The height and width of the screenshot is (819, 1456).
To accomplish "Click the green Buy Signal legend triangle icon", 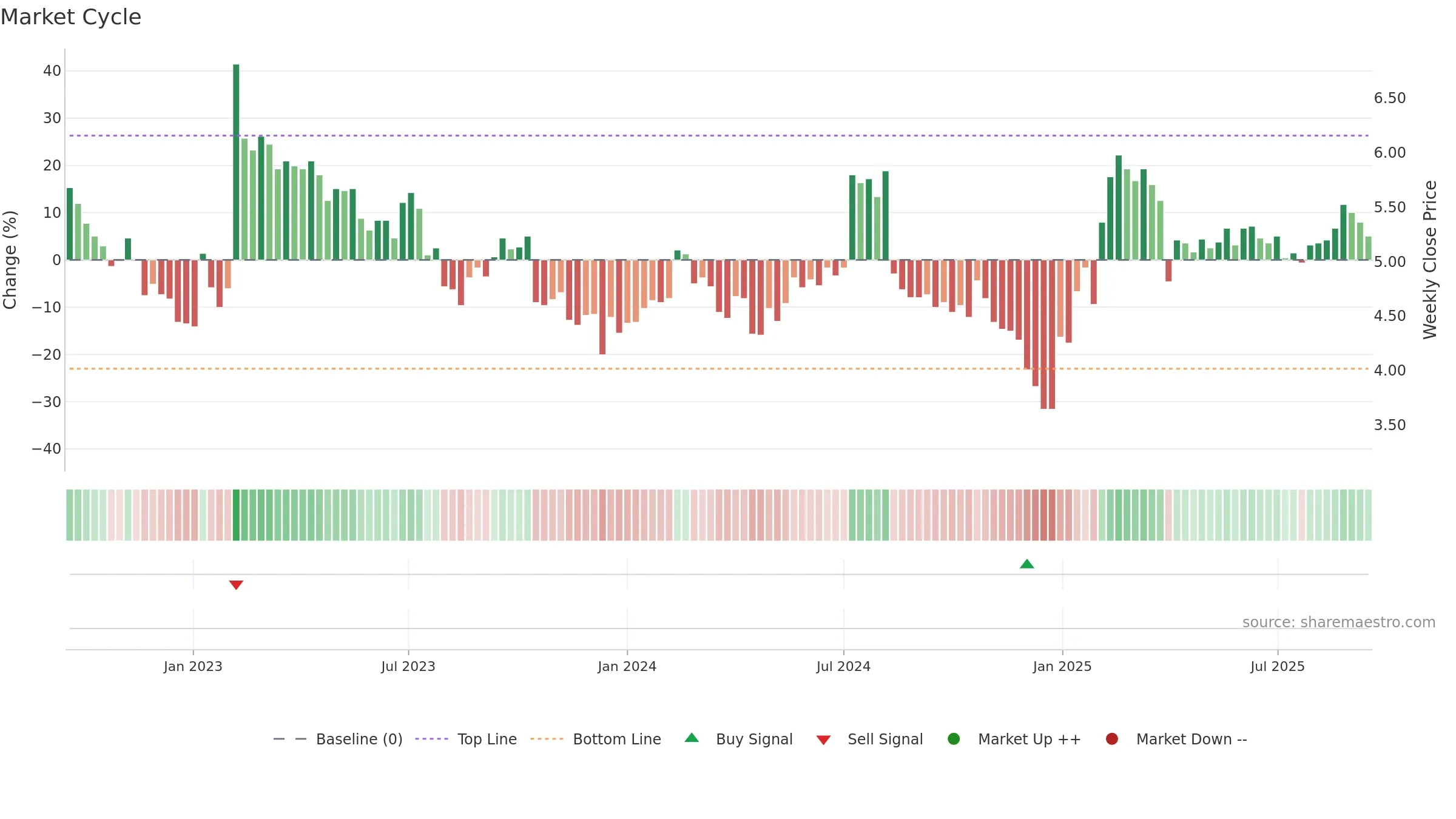I will 692,738.
